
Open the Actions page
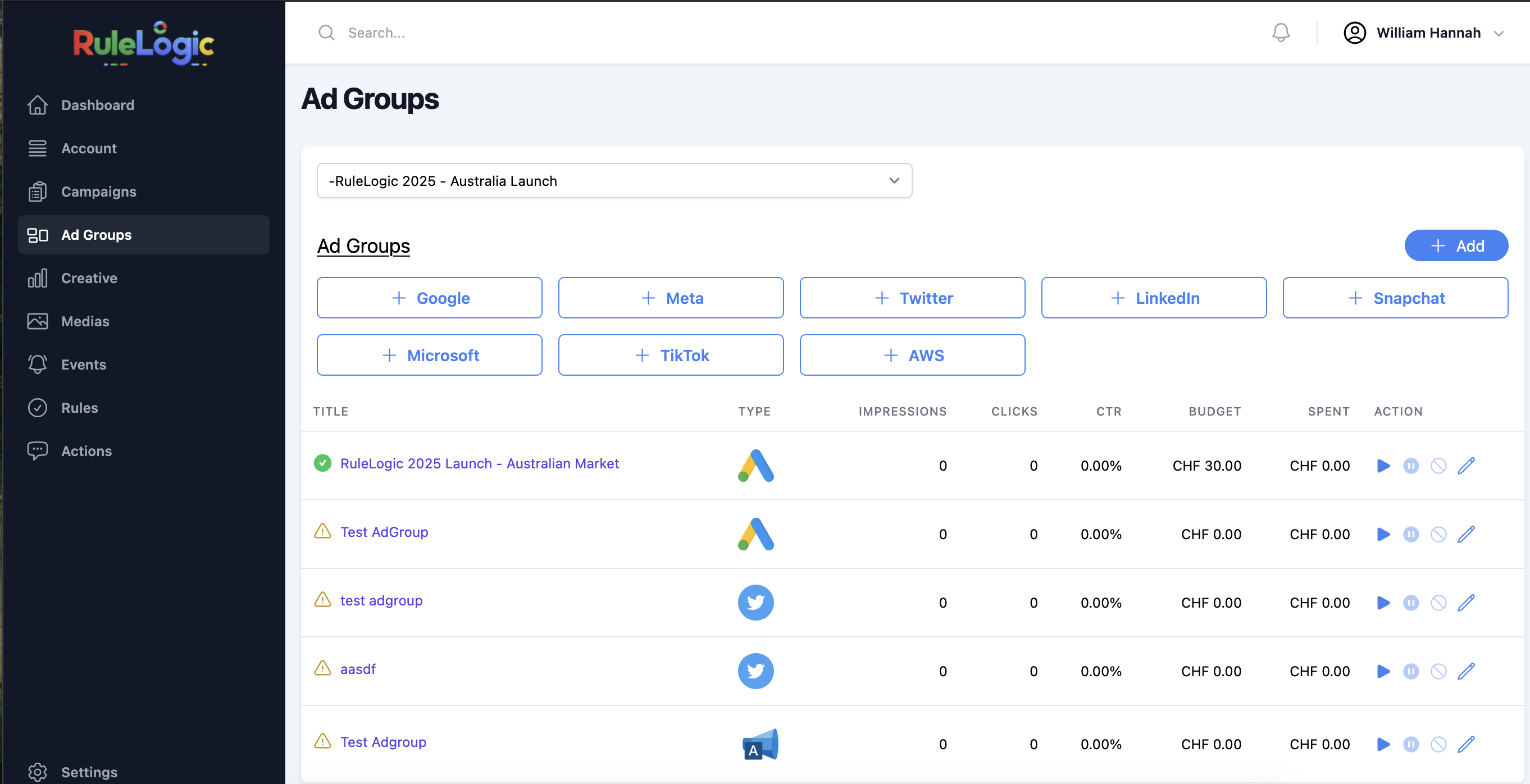[143, 451]
